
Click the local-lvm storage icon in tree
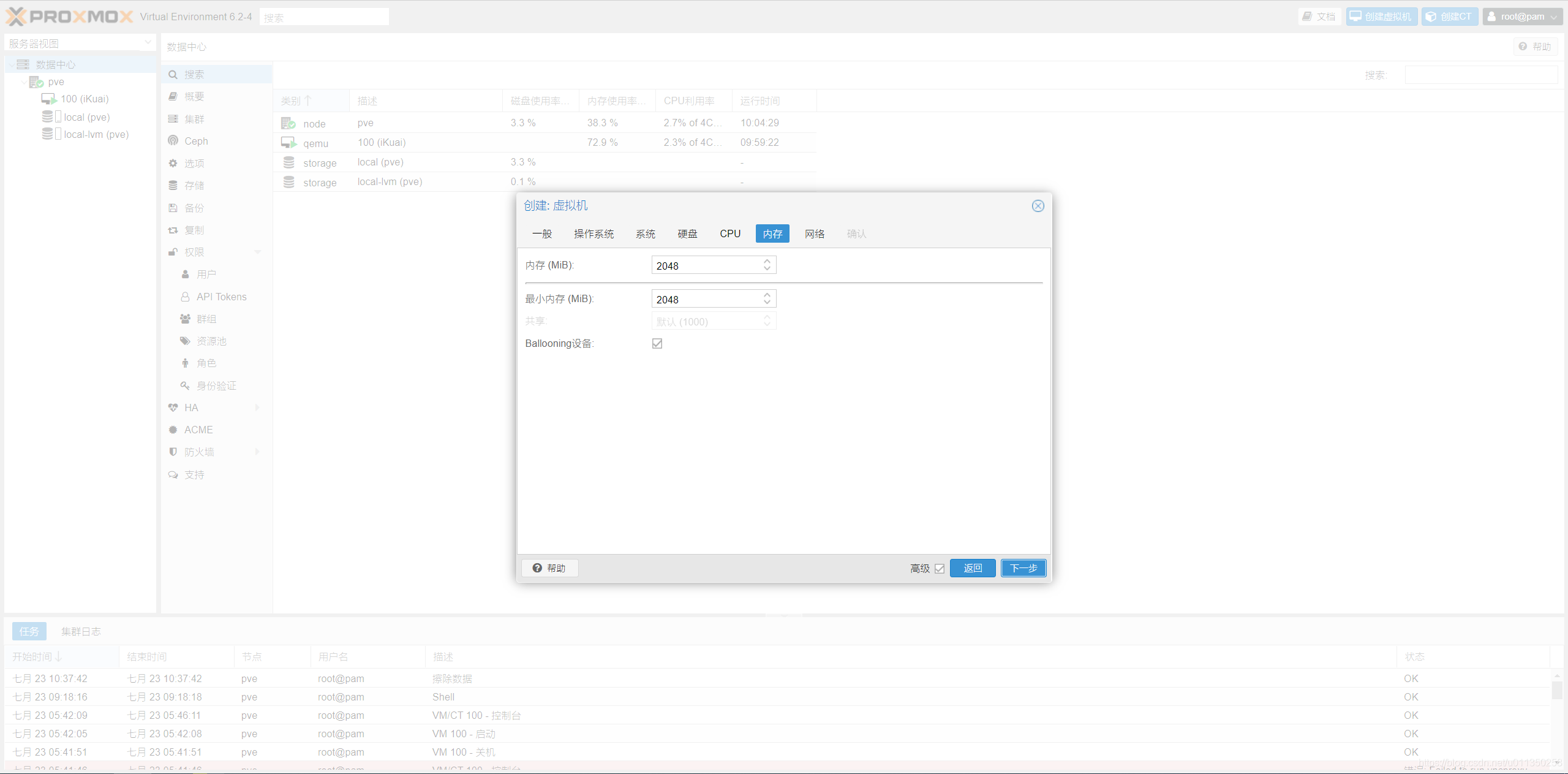47,134
